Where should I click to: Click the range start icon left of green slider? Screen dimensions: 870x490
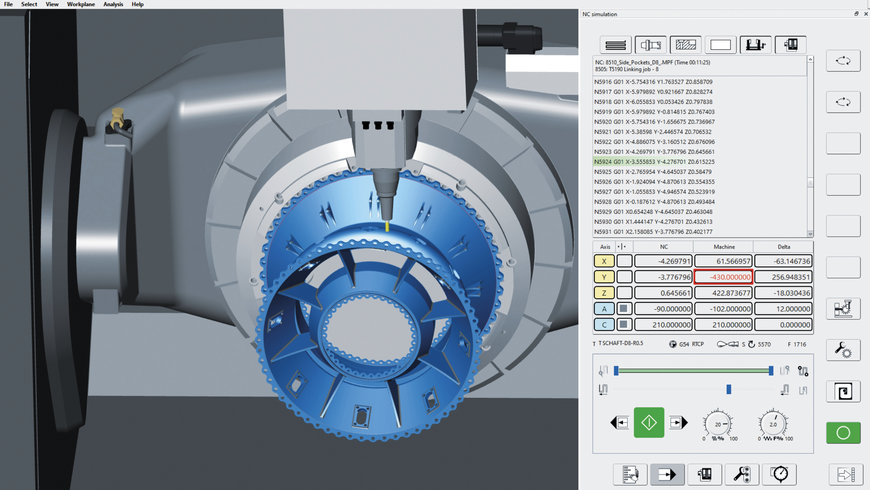point(603,371)
